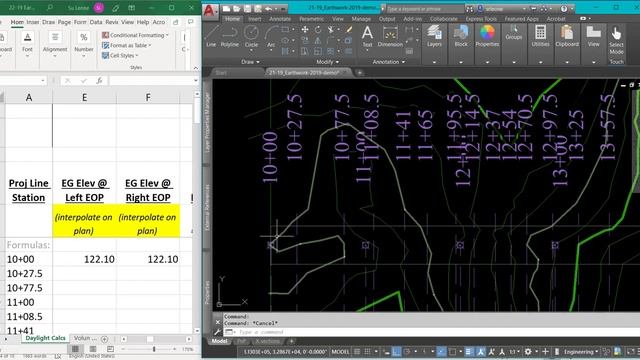Switch to Excel Normal view button
The width and height of the screenshot is (640, 360).
pos(76,349)
